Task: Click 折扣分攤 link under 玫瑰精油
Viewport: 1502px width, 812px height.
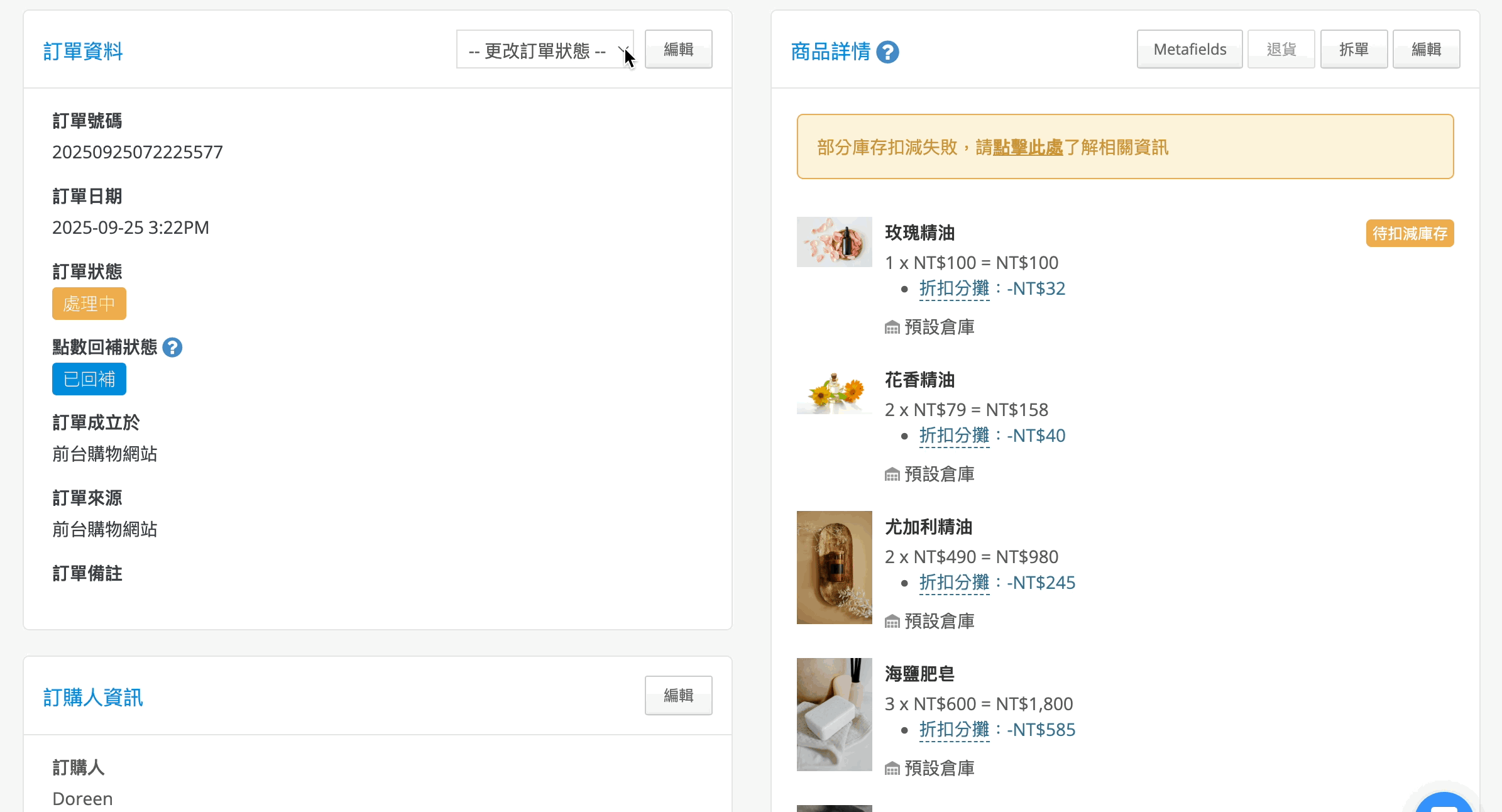Action: (955, 288)
